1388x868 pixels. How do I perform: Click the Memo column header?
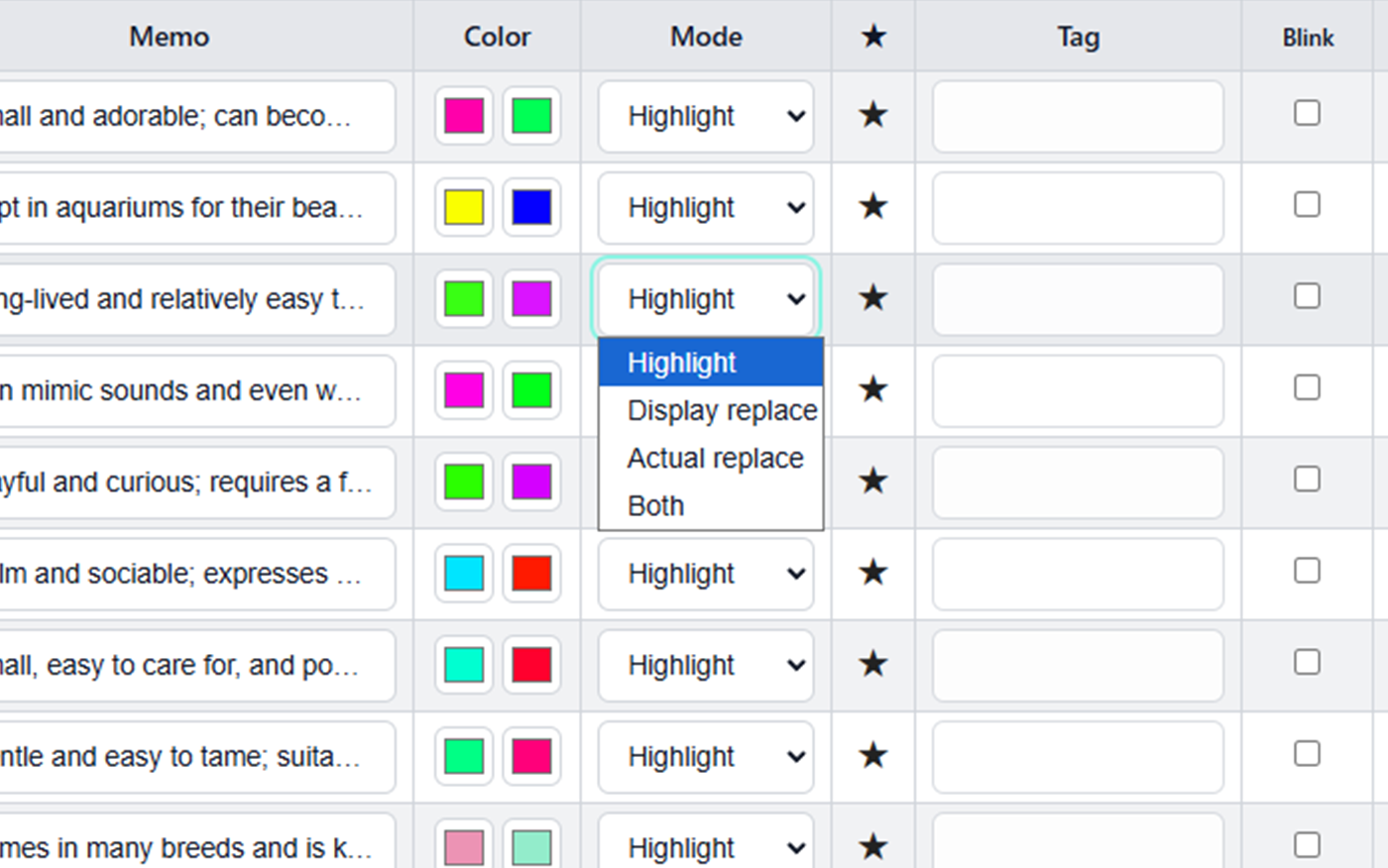170,37
